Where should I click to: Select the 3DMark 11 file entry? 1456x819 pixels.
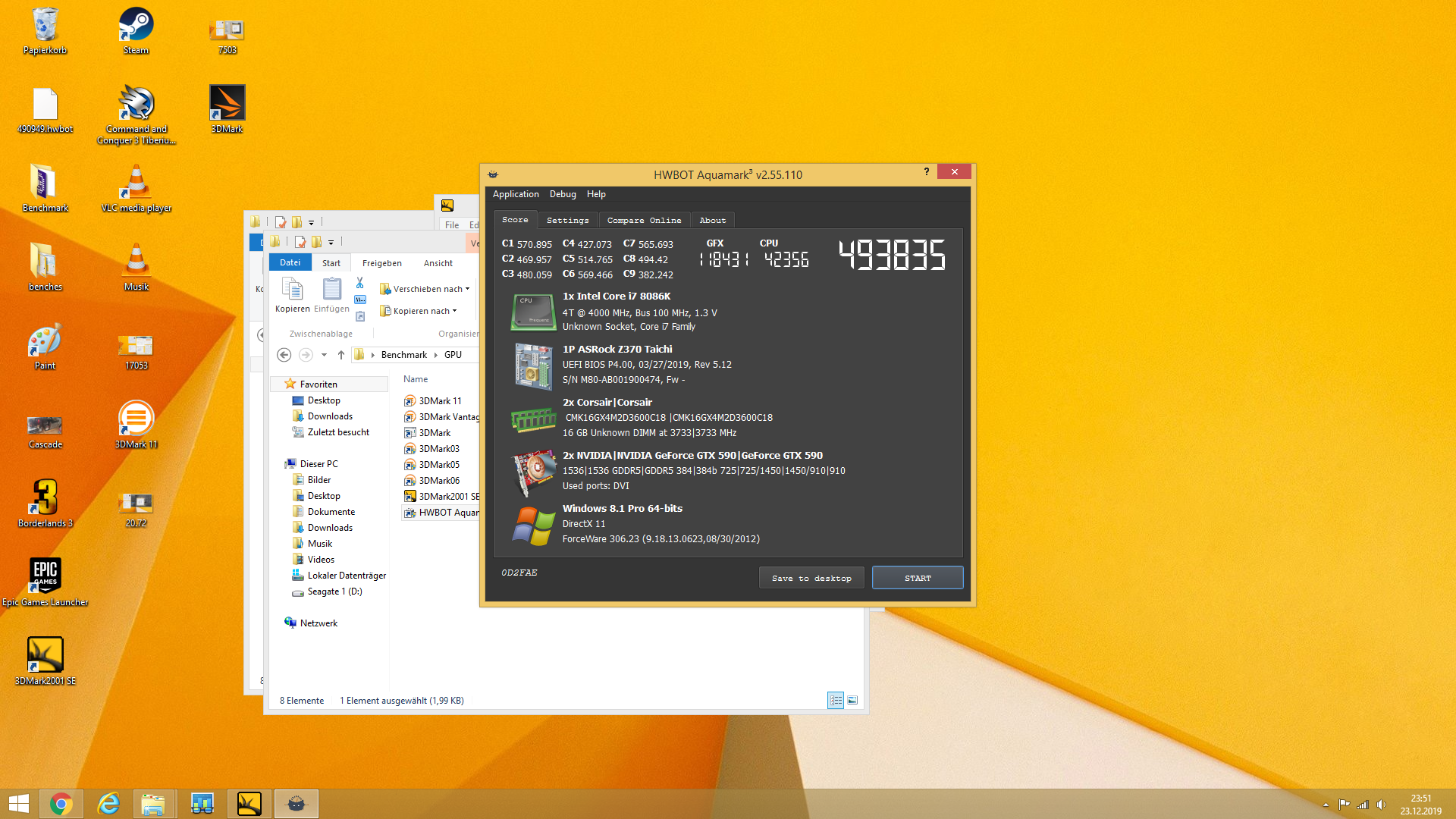[440, 401]
